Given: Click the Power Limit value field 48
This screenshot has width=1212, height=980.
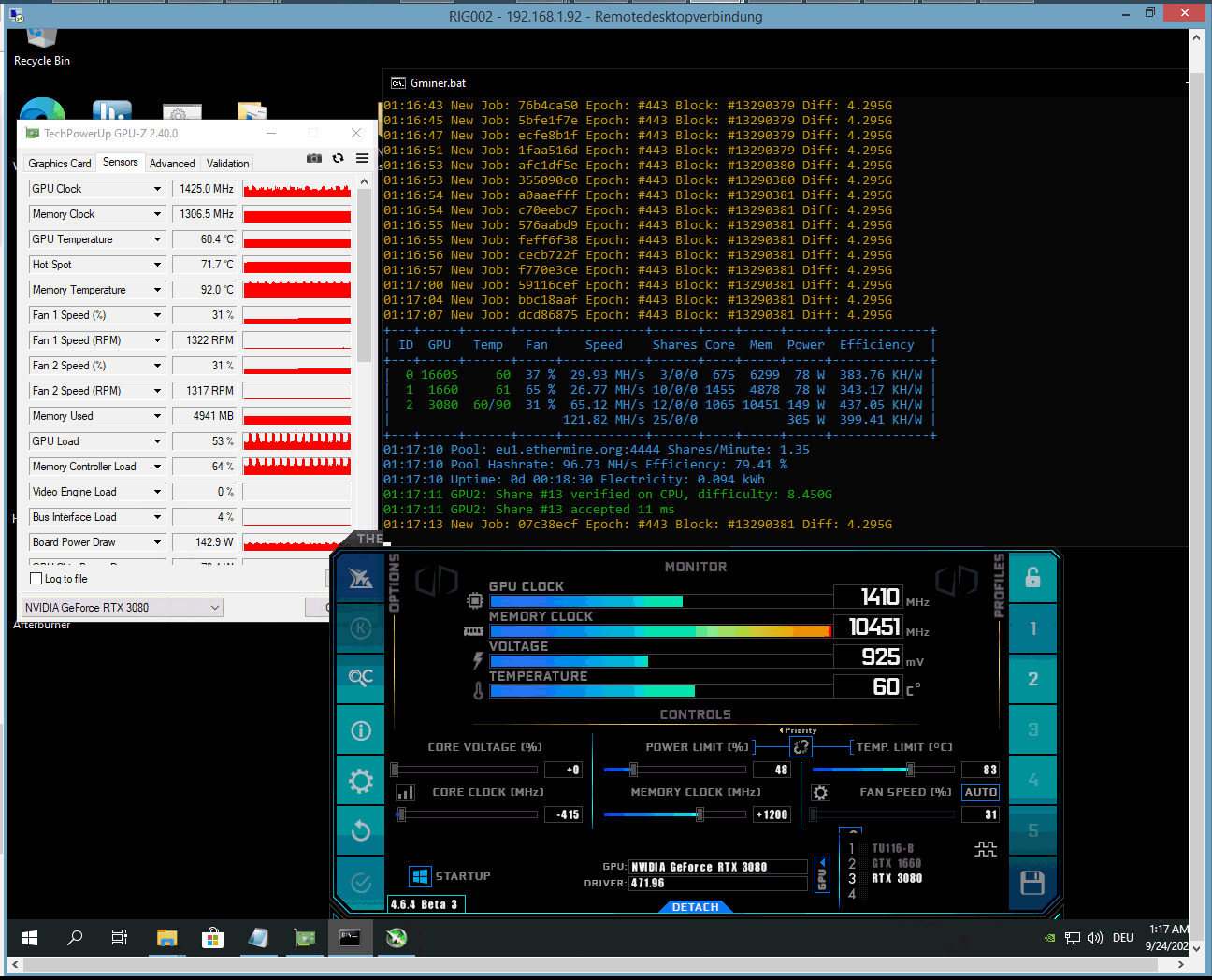Looking at the screenshot, I should (x=772, y=770).
